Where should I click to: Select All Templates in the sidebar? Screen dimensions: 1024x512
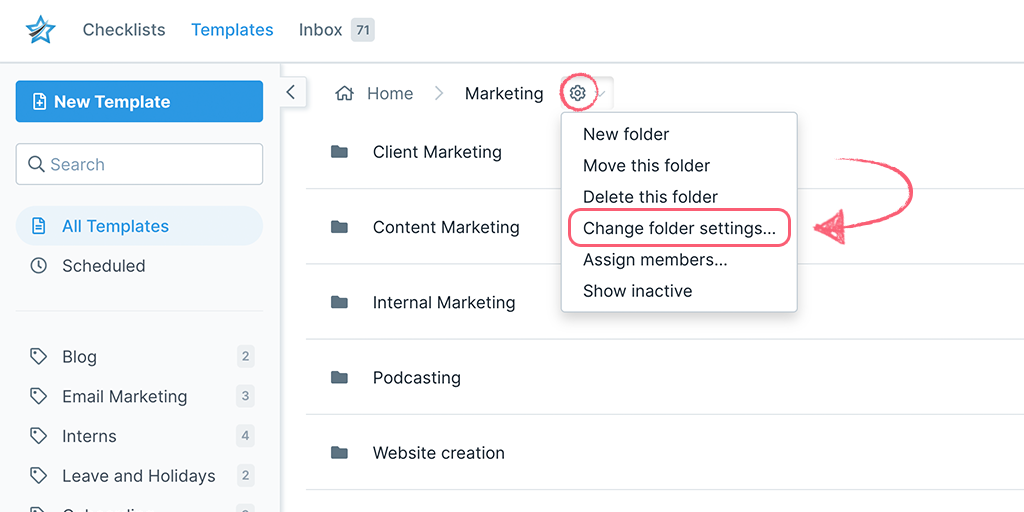(139, 226)
